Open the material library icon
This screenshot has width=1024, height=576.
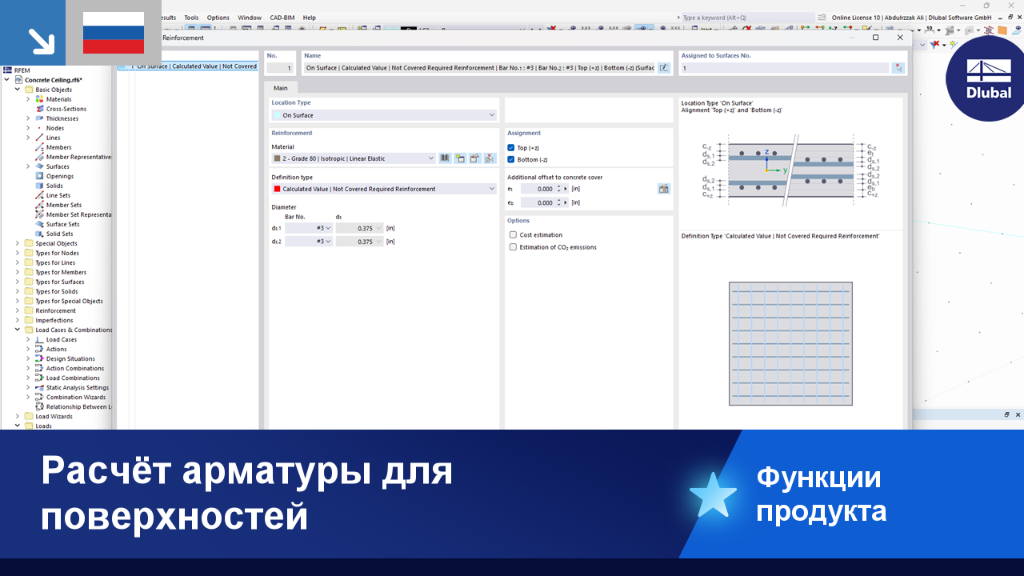(445, 159)
